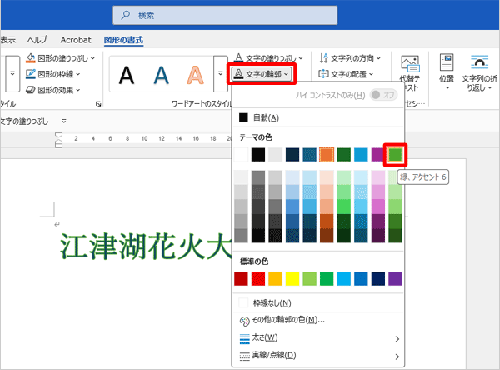Select the orange outlined WordArt A style

click(x=195, y=75)
